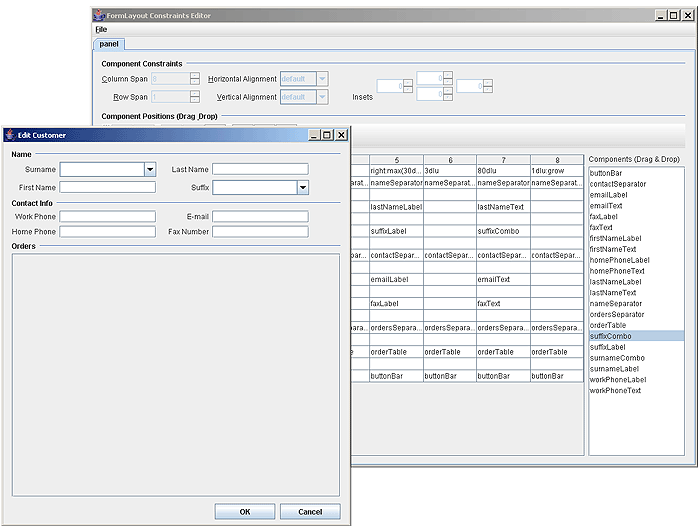Click the 1dlu:grow column spec cell
Screen dimensions: 700x530
click(557, 171)
